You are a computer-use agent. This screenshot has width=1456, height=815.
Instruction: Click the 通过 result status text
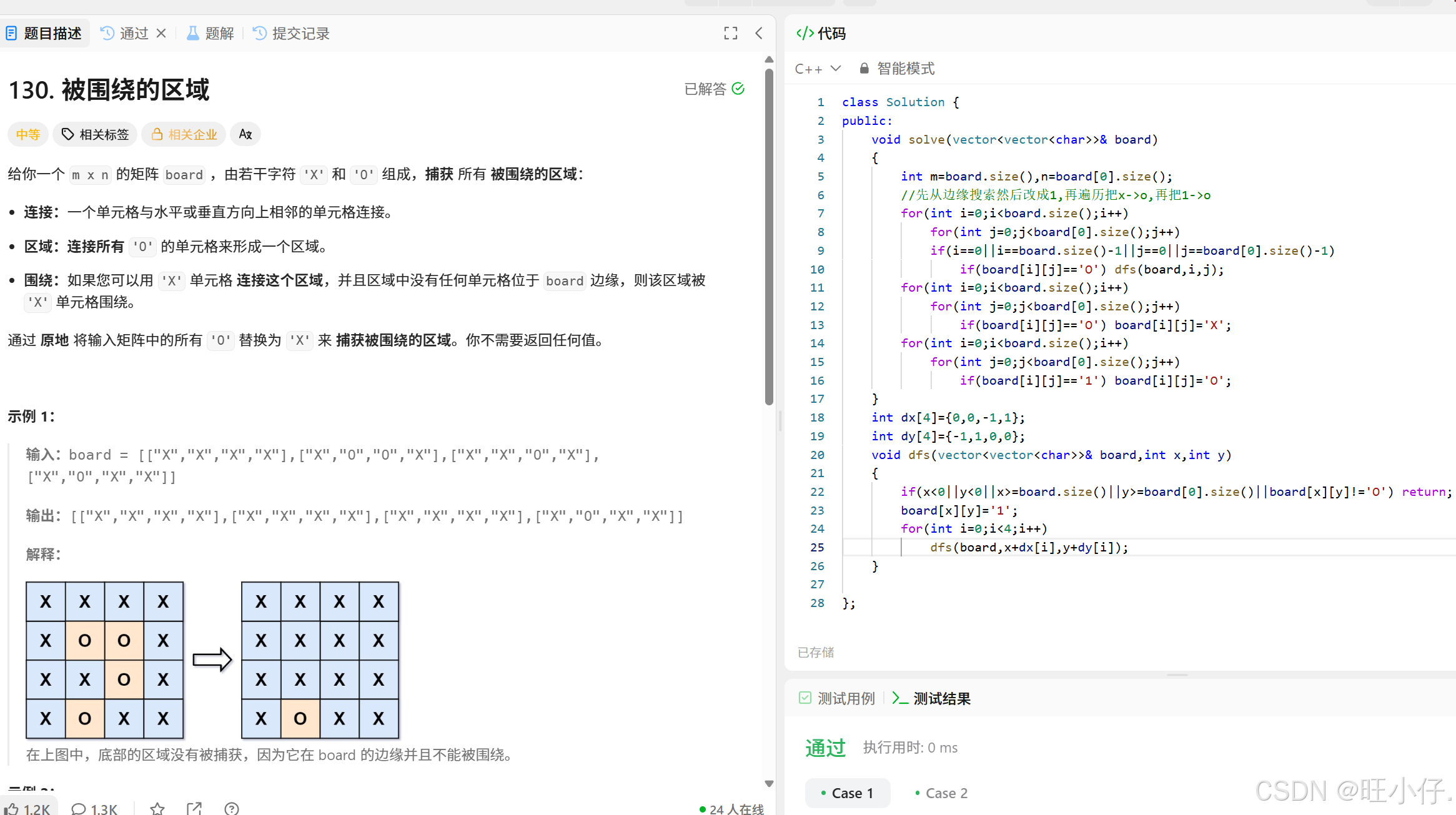(825, 748)
